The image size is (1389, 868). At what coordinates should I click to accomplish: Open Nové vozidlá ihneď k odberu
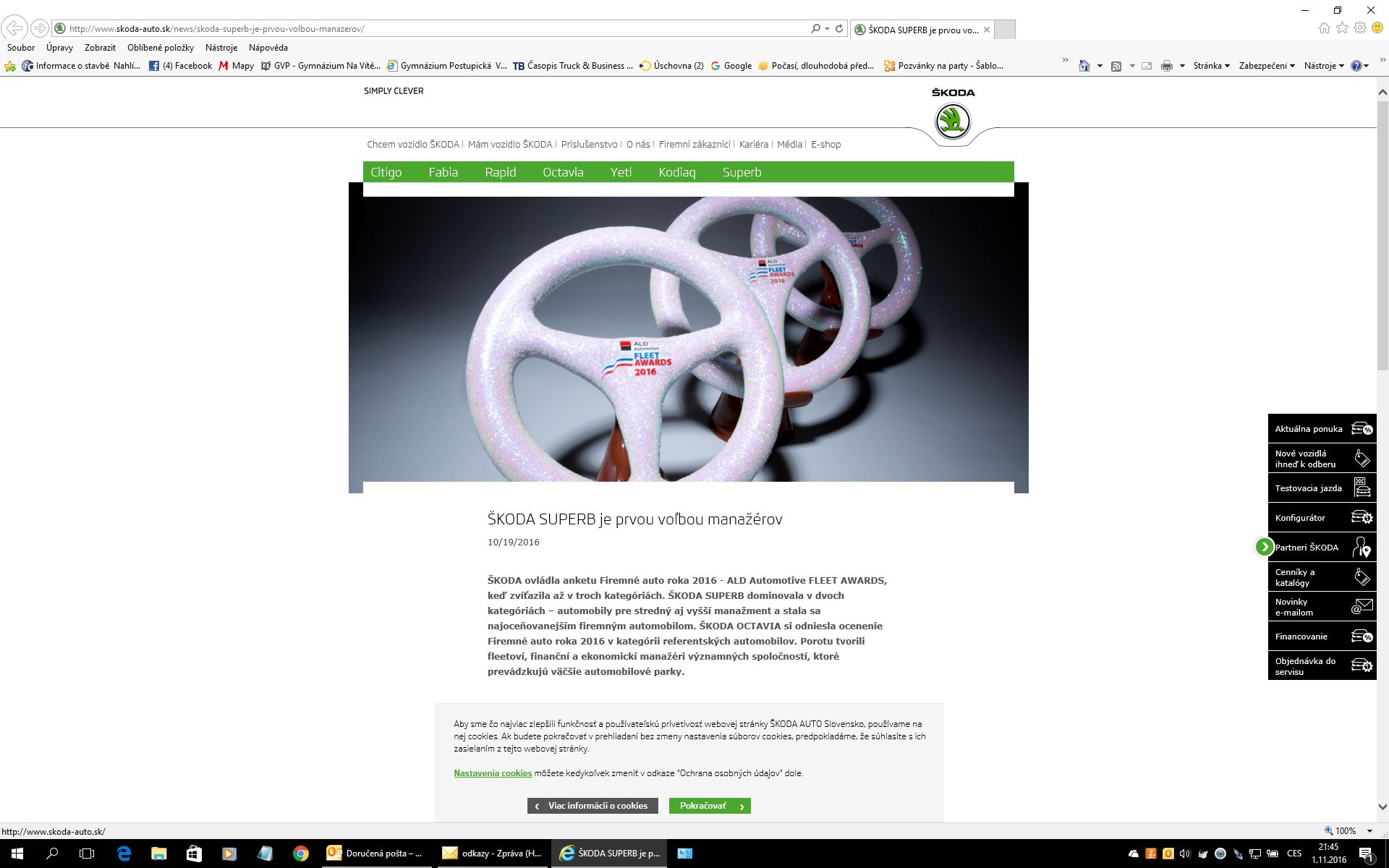pos(1322,459)
